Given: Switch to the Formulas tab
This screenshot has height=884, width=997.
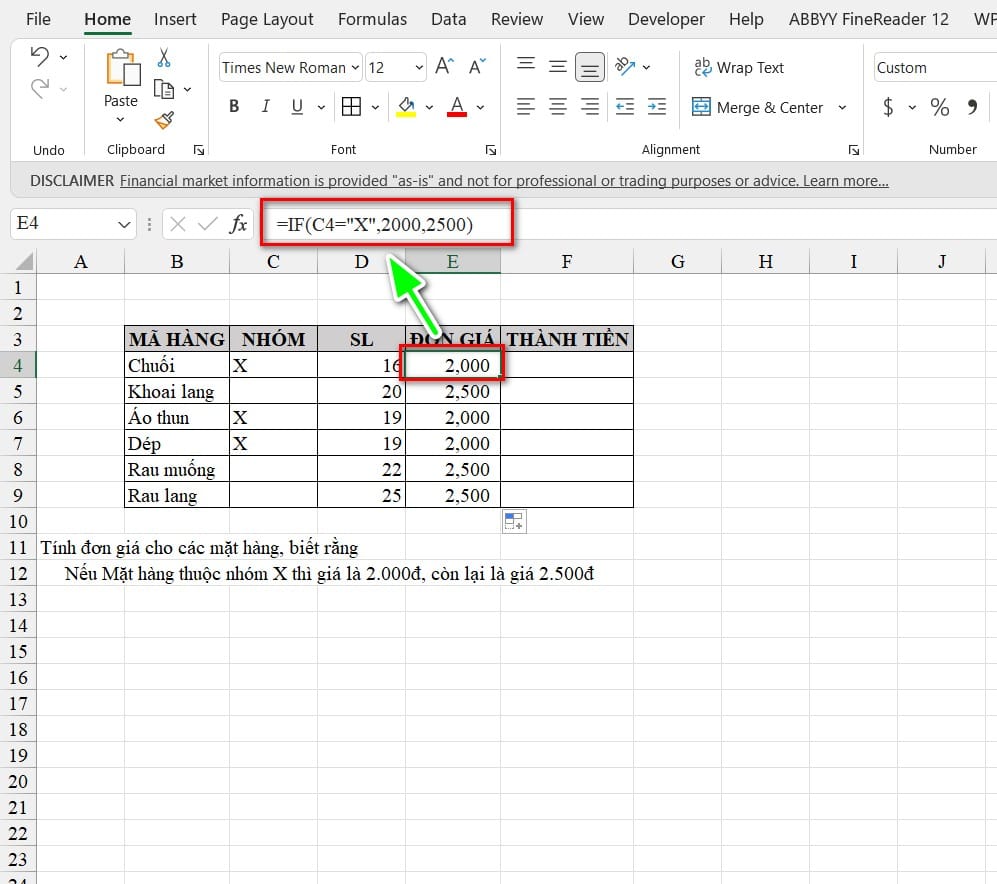Looking at the screenshot, I should pos(372,19).
